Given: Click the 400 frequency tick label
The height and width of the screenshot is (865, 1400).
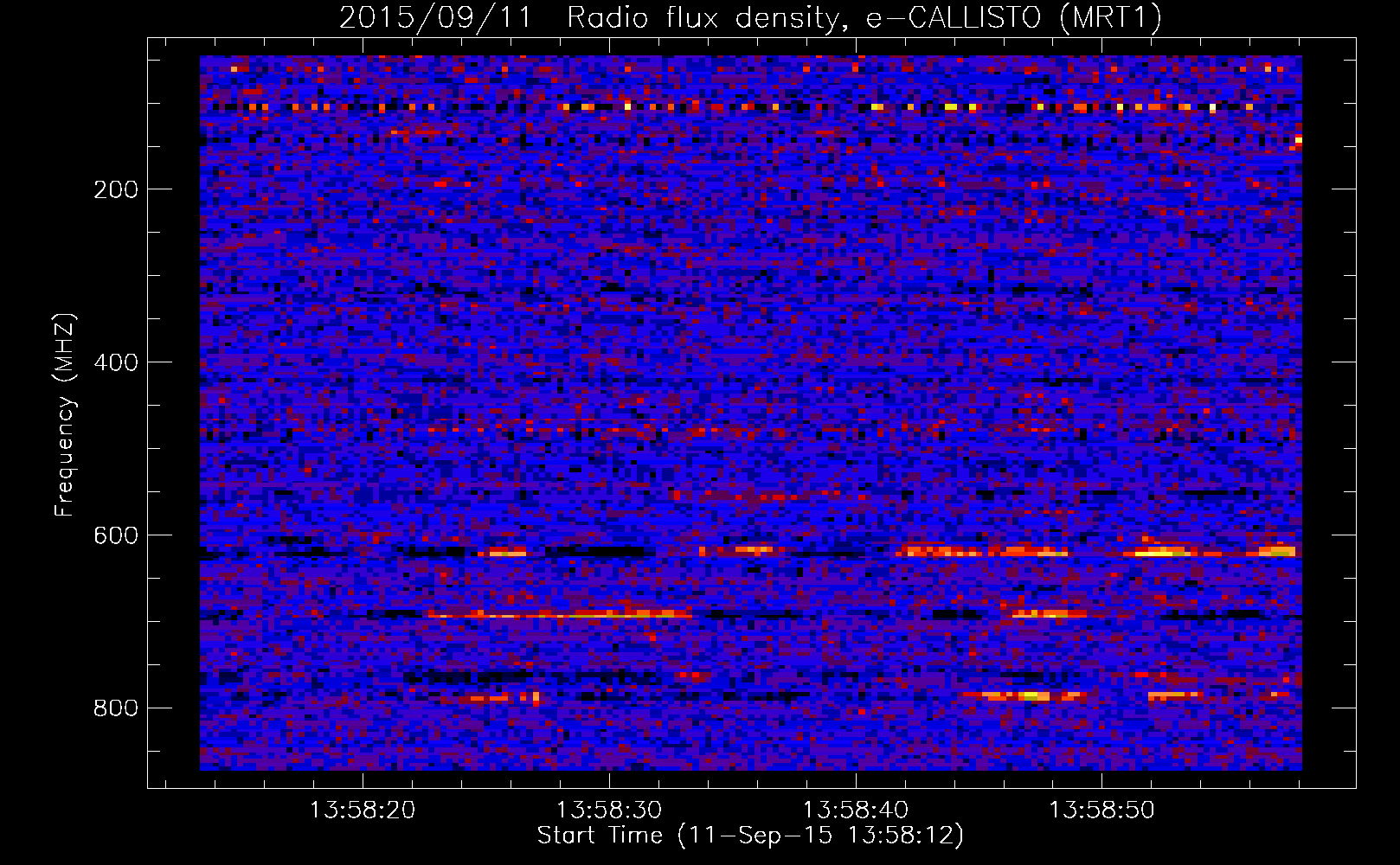Looking at the screenshot, I should tap(116, 362).
